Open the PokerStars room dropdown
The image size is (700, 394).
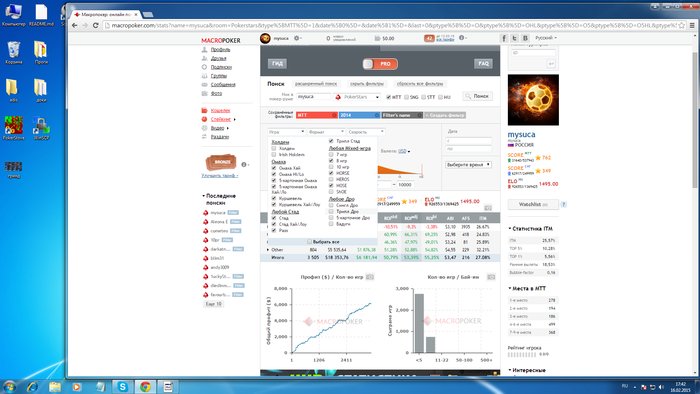[357, 97]
